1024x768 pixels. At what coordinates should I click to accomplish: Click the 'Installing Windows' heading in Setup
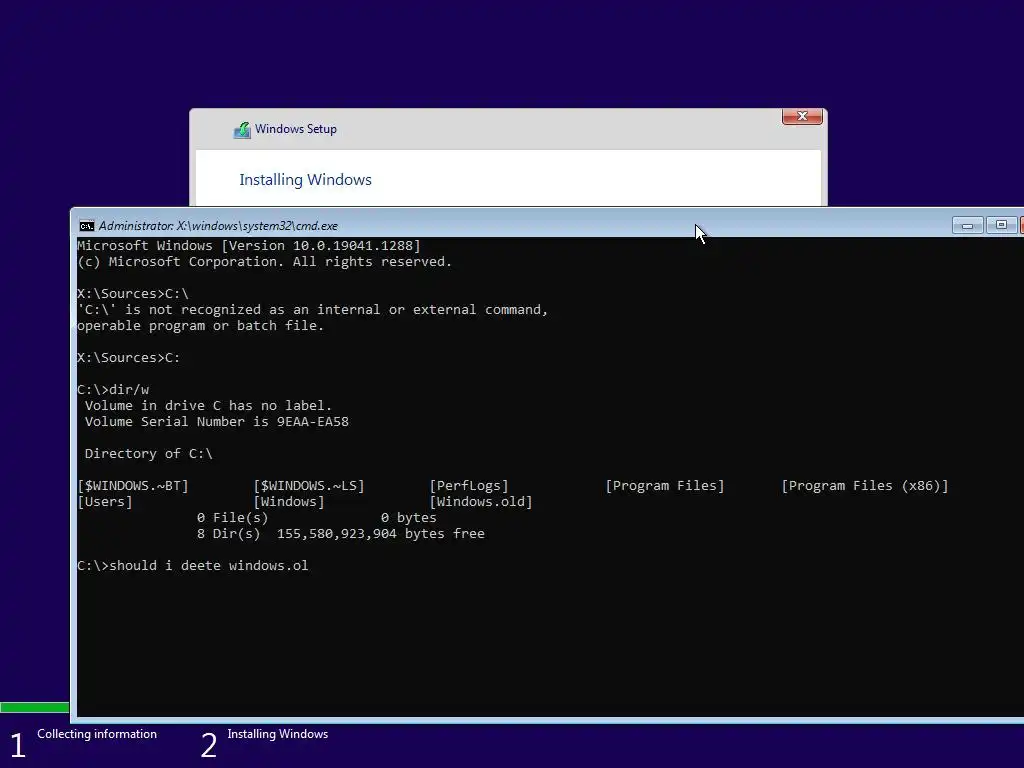click(x=305, y=180)
